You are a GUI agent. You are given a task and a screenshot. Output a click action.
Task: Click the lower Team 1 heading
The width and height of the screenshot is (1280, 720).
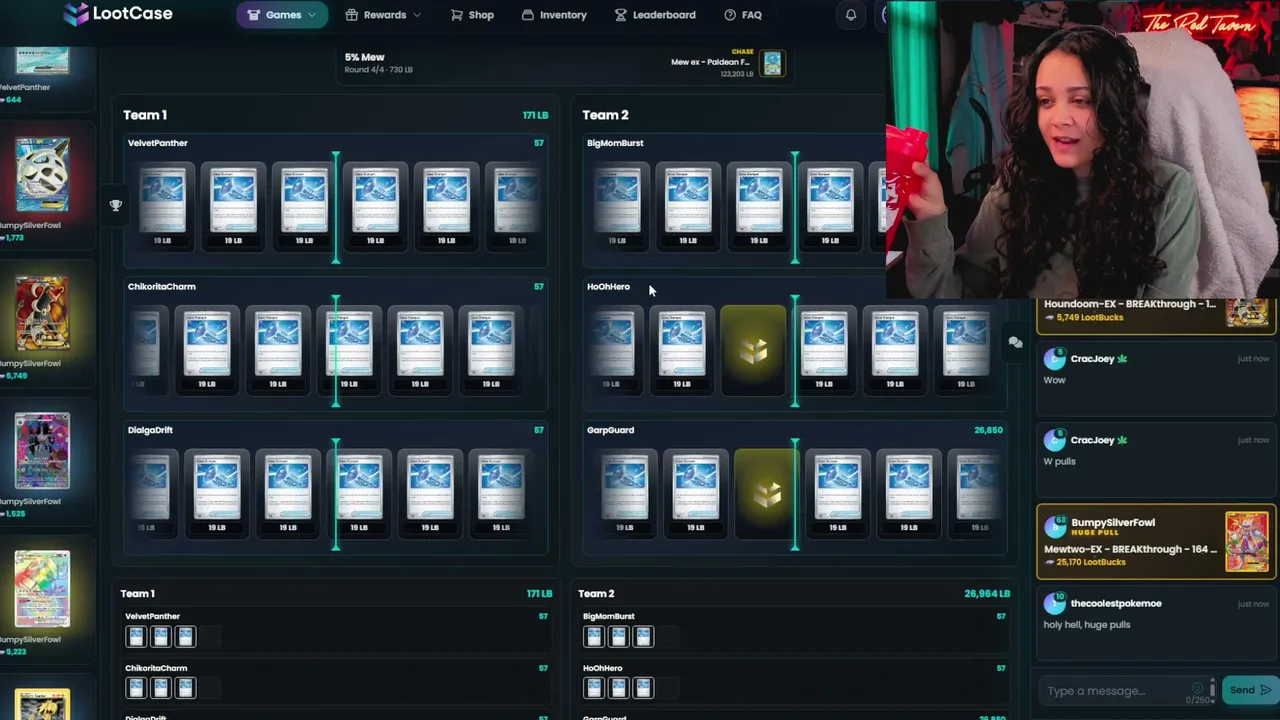click(138, 594)
